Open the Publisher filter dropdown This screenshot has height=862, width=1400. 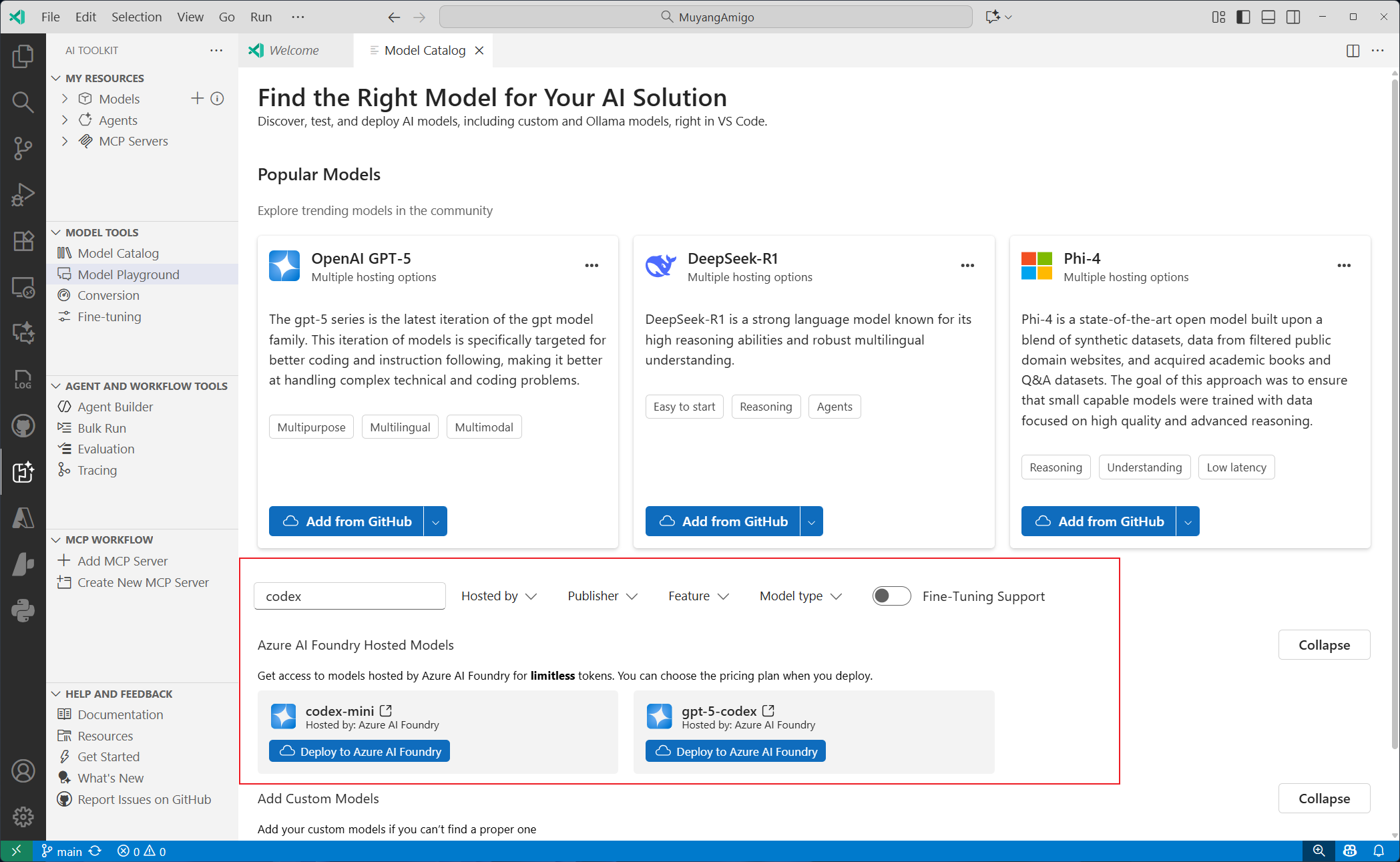pyautogui.click(x=602, y=596)
